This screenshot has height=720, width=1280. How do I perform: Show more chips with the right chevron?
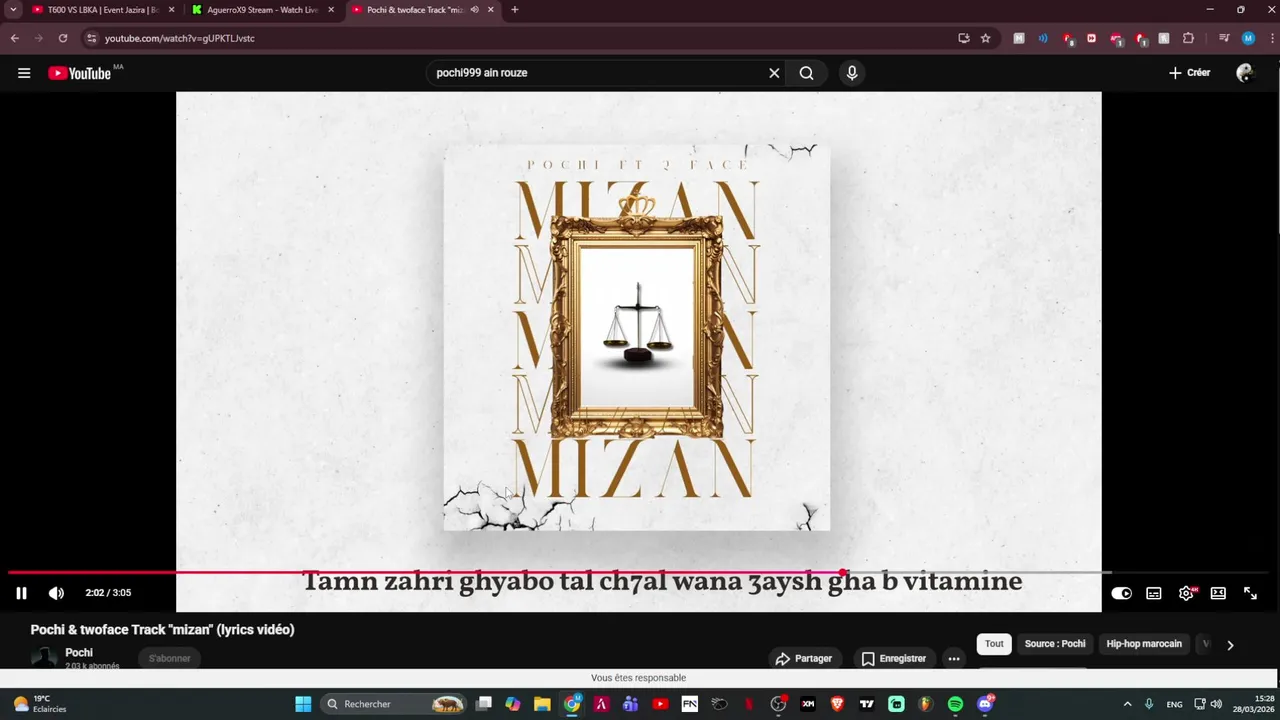[1230, 645]
